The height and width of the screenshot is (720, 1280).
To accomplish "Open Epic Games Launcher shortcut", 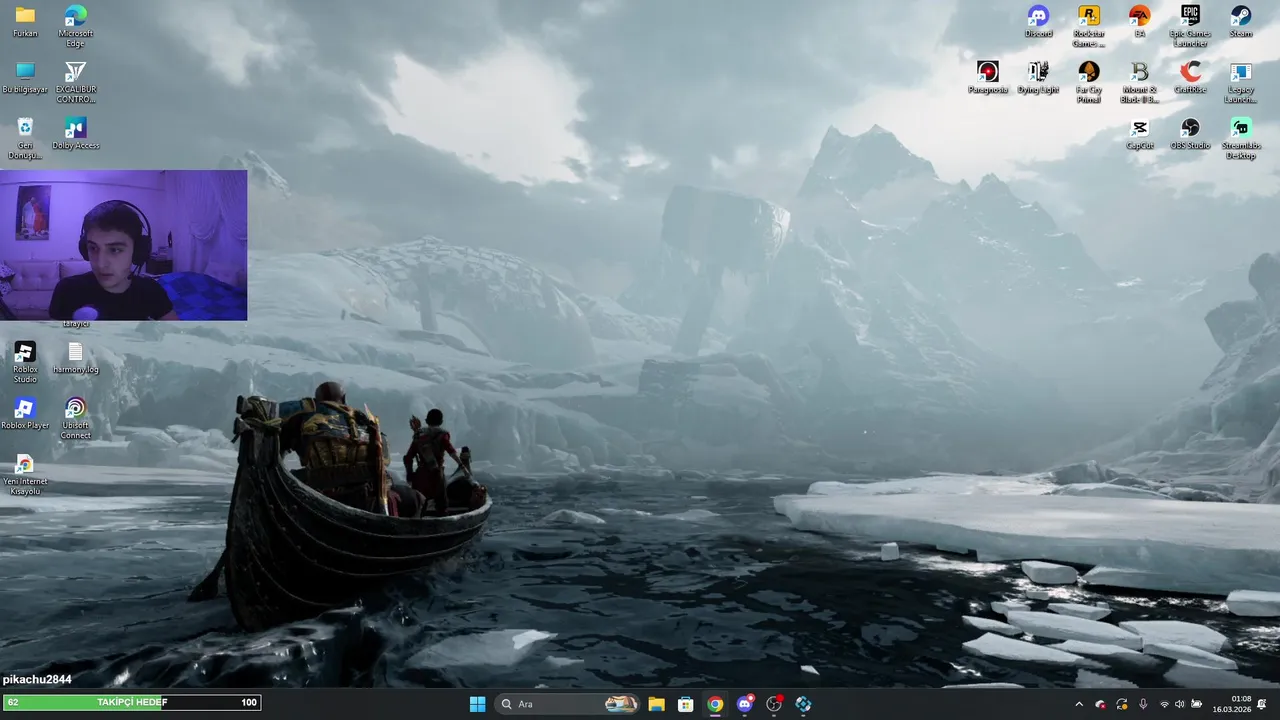I will [x=1190, y=26].
